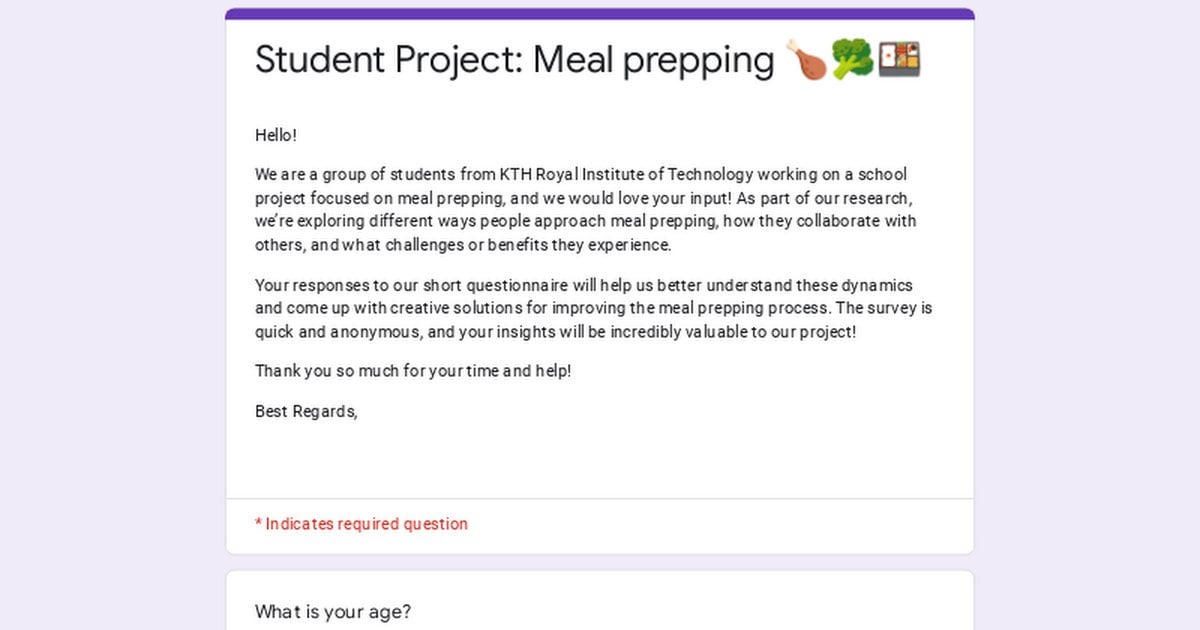Click the lavender background left of form

click(x=112, y=315)
